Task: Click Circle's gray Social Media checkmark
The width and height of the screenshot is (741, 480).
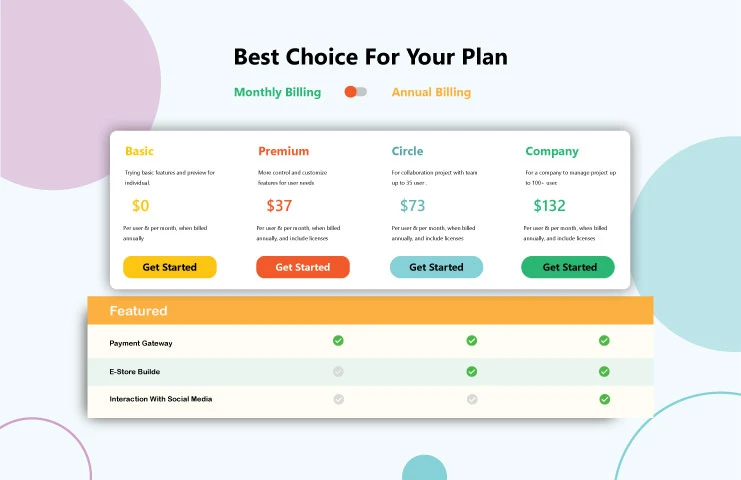Action: (472, 399)
